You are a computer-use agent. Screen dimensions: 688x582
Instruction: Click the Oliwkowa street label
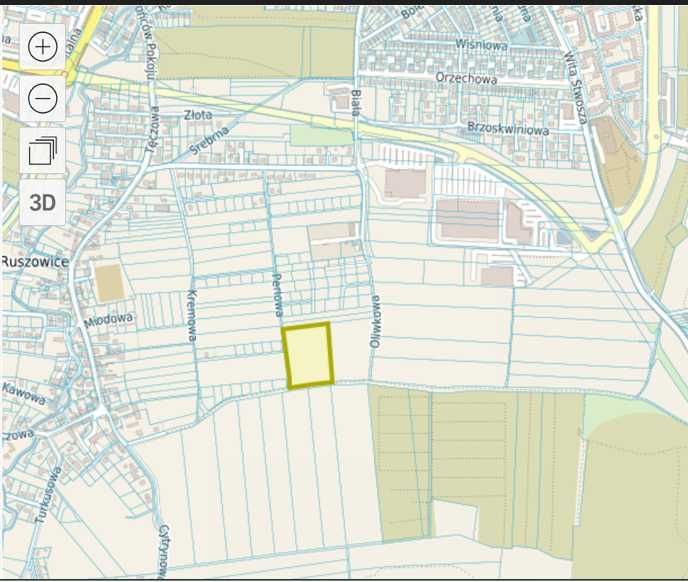click(375, 321)
